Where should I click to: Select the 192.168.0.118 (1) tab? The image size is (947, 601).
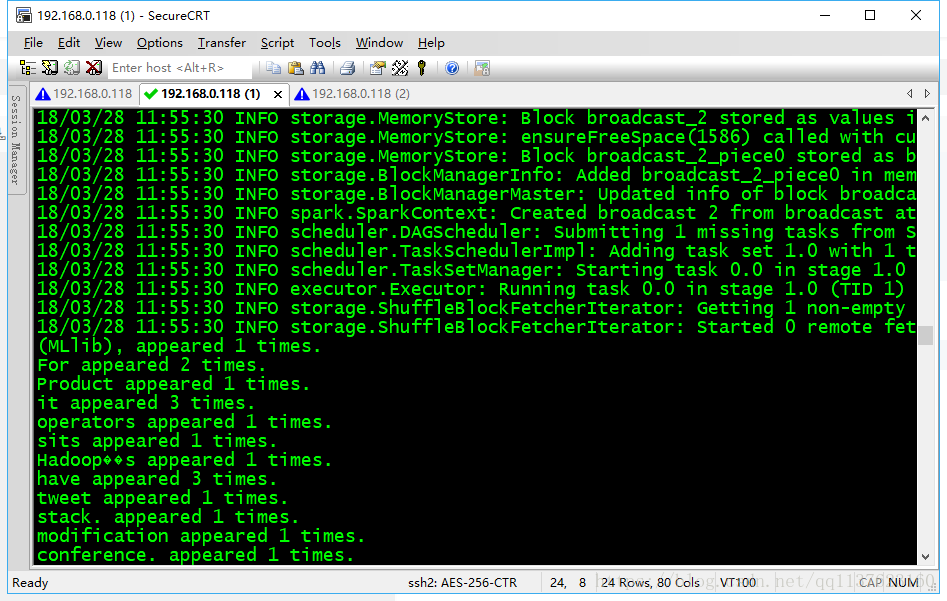[210, 94]
